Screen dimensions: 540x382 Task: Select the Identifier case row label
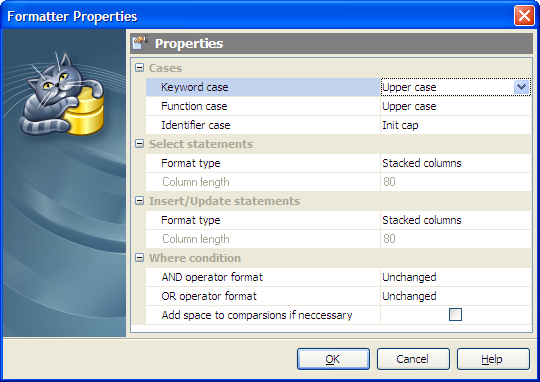coord(196,125)
